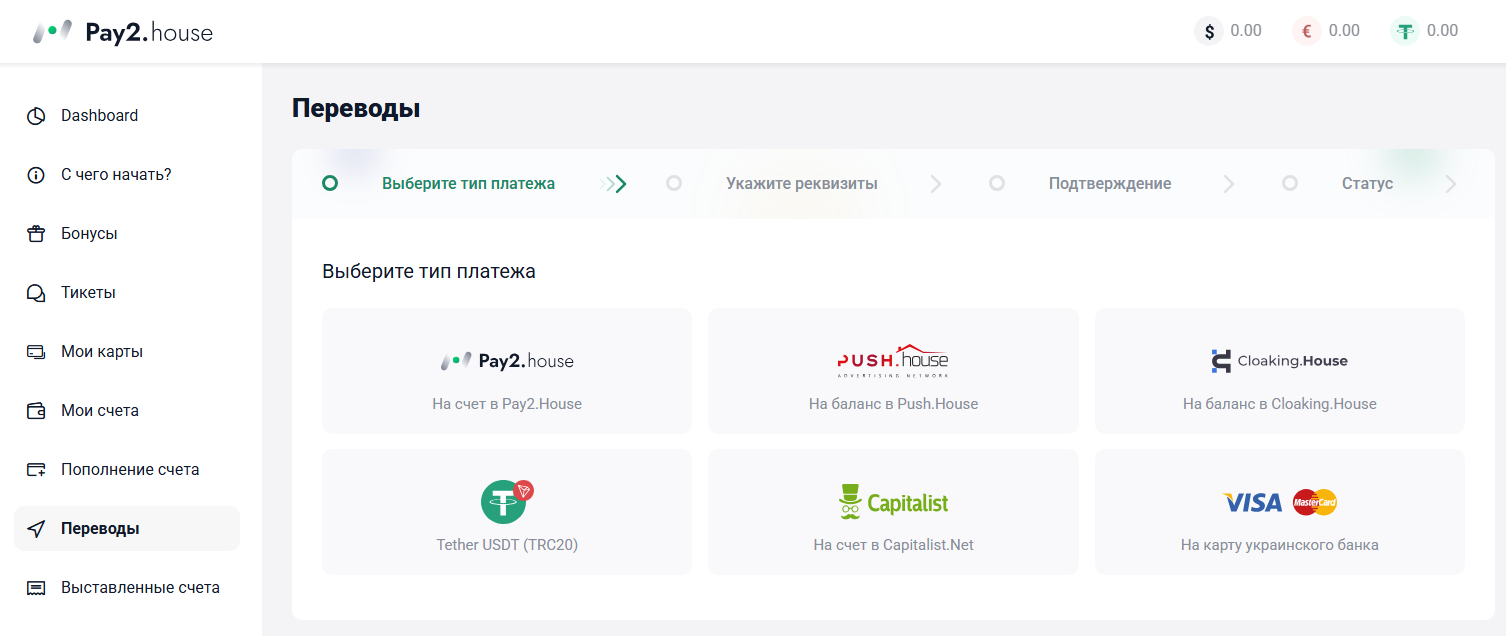Screen dimensions: 1506x636
Task: Click the Pay2.house logo in payment card
Action: (x=507, y=361)
